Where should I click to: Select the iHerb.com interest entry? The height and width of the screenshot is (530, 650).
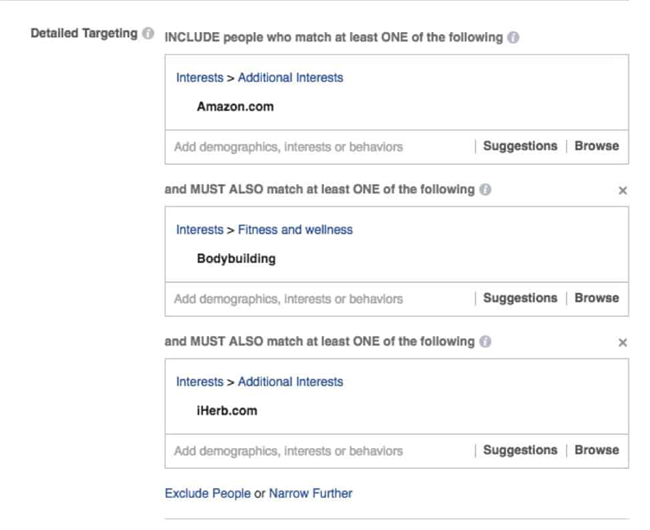(227, 411)
